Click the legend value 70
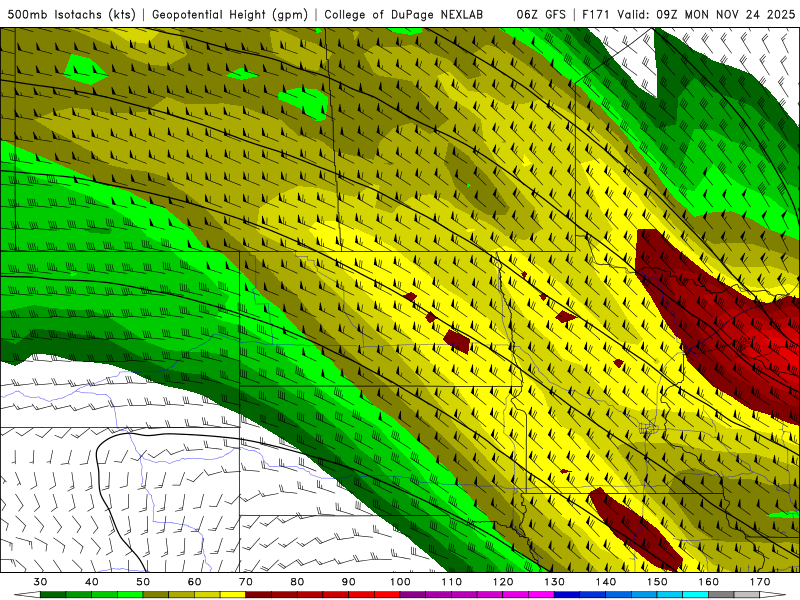 [x=246, y=582]
